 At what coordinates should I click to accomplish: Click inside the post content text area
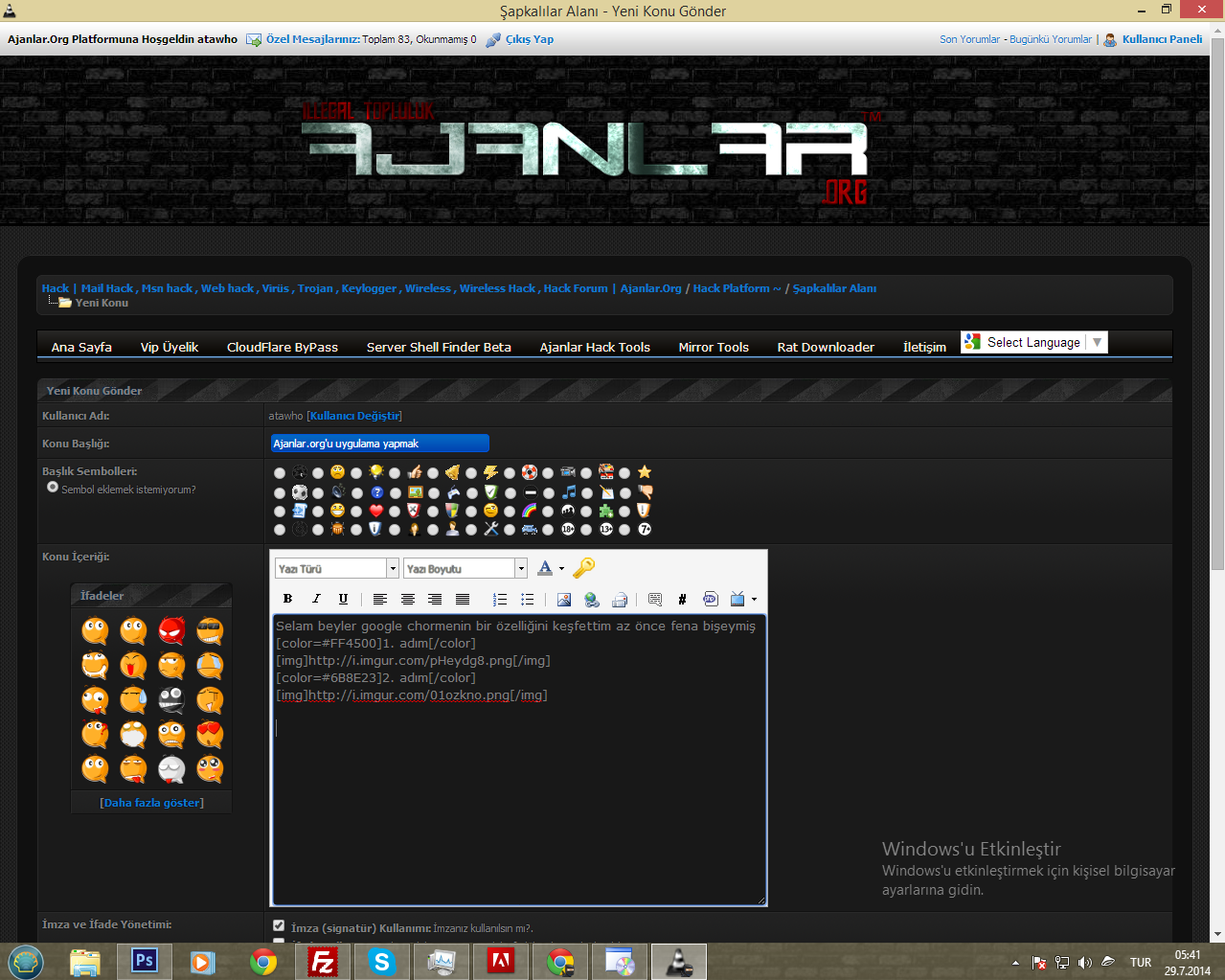519,760
